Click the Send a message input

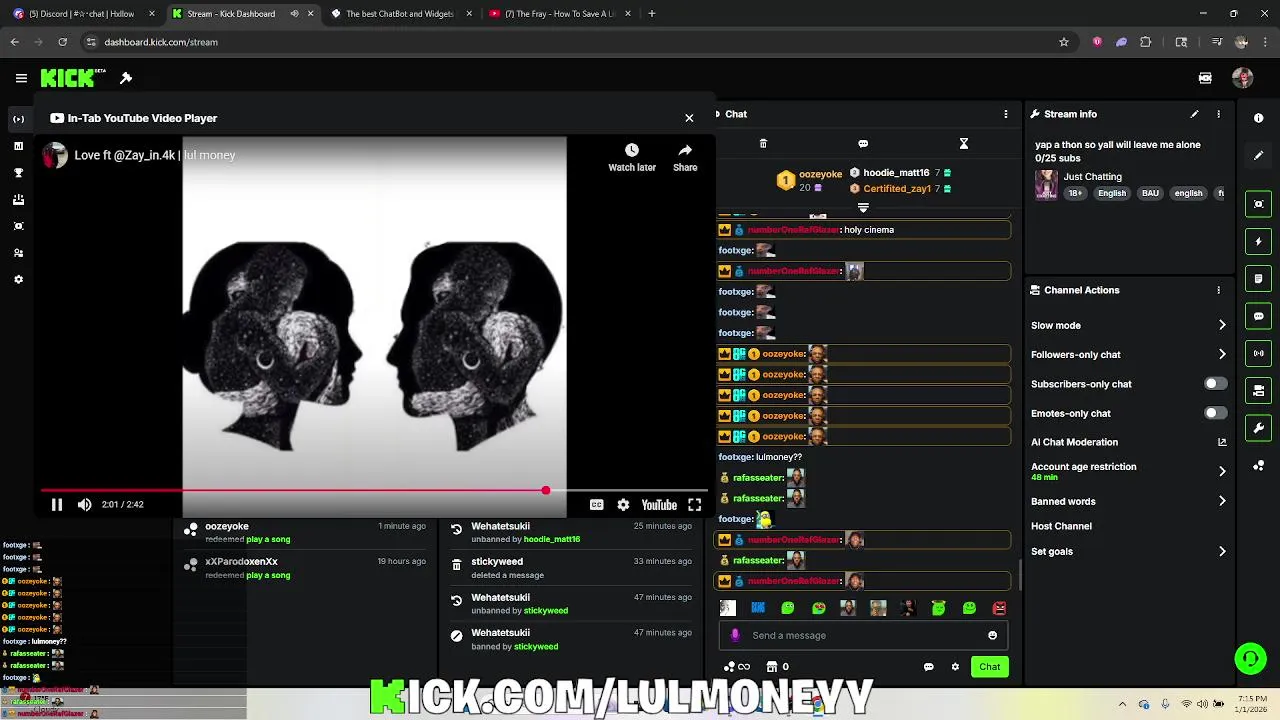[862, 635]
